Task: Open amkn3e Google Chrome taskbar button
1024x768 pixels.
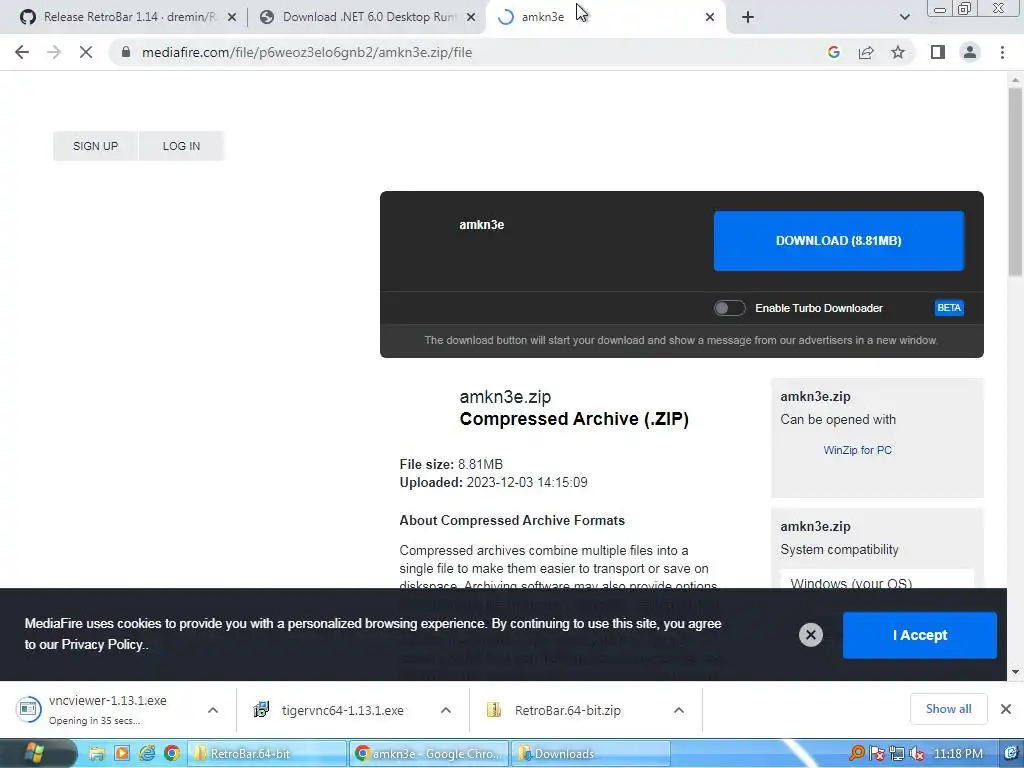Action: coord(429,754)
